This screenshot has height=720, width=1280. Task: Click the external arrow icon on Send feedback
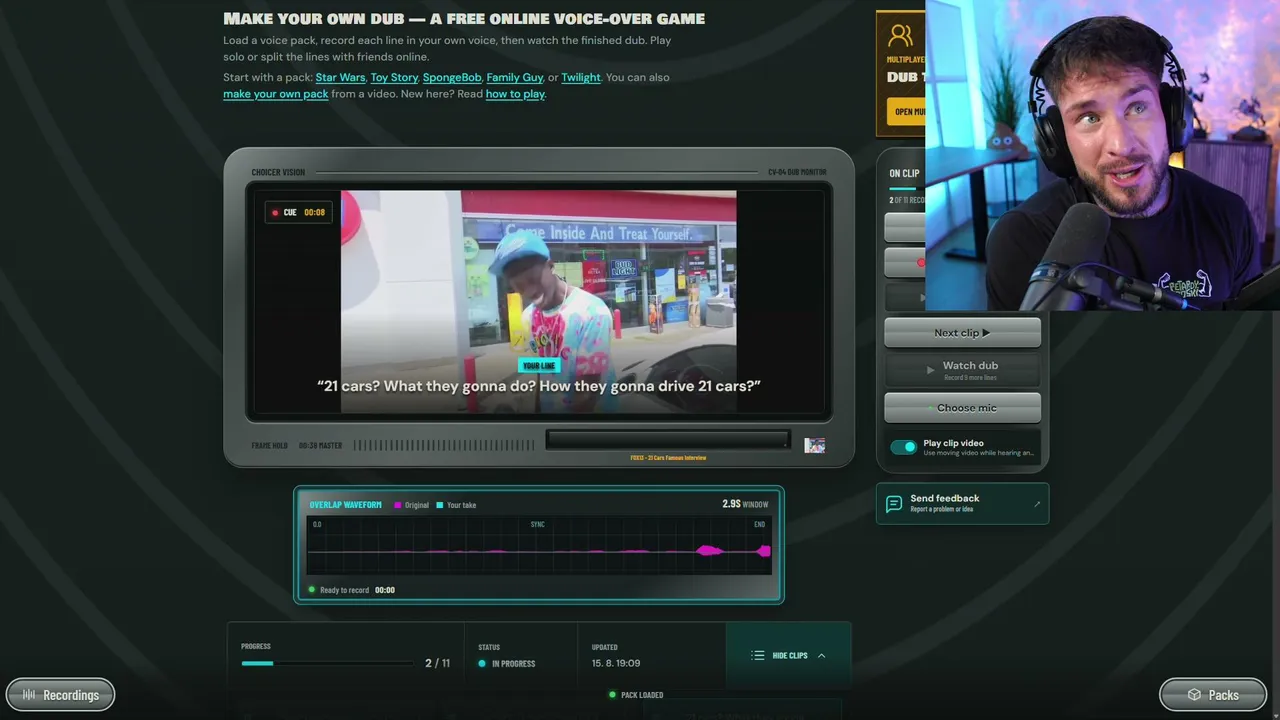(1037, 504)
